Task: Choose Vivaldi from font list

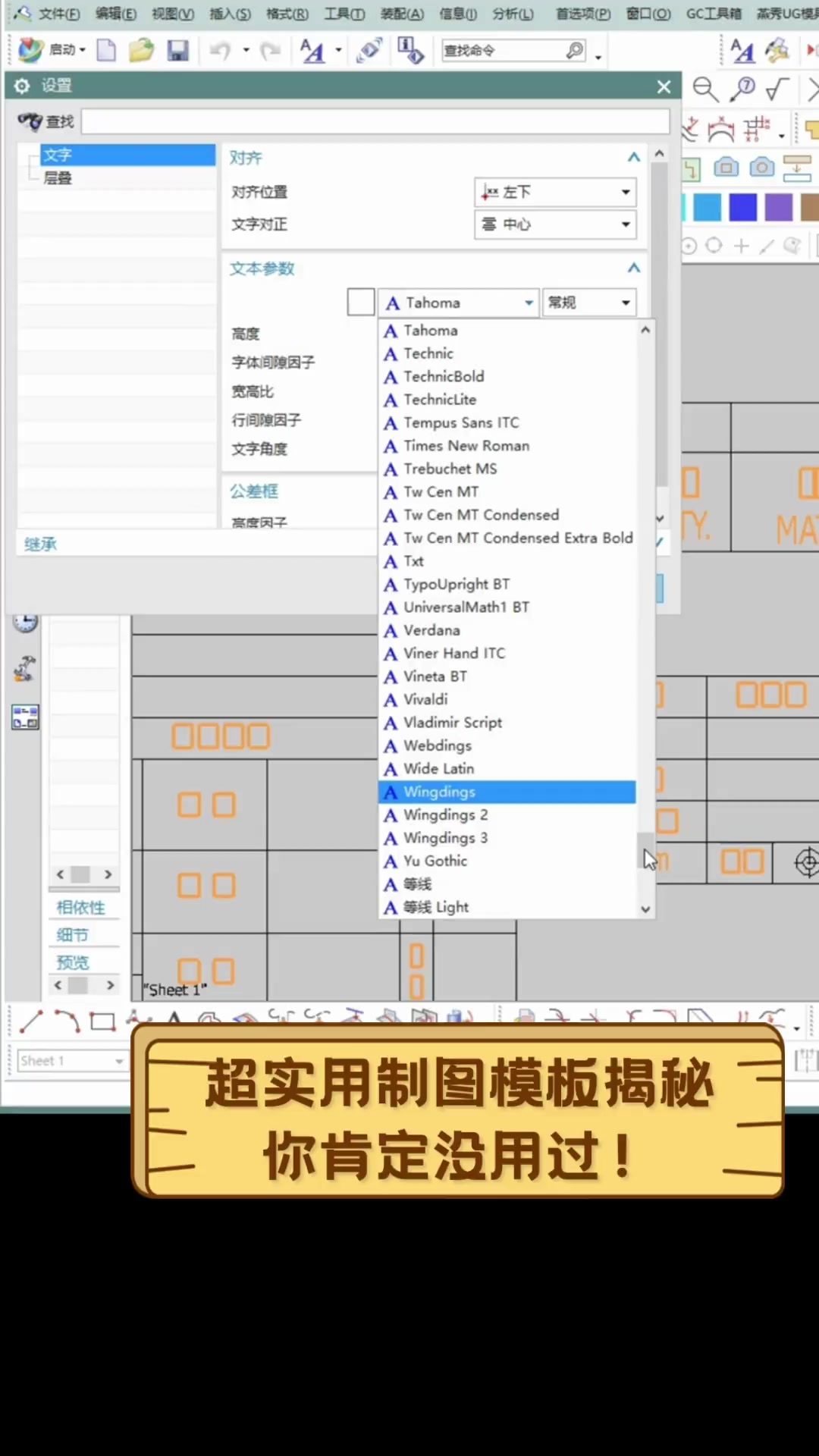Action: tap(507, 699)
